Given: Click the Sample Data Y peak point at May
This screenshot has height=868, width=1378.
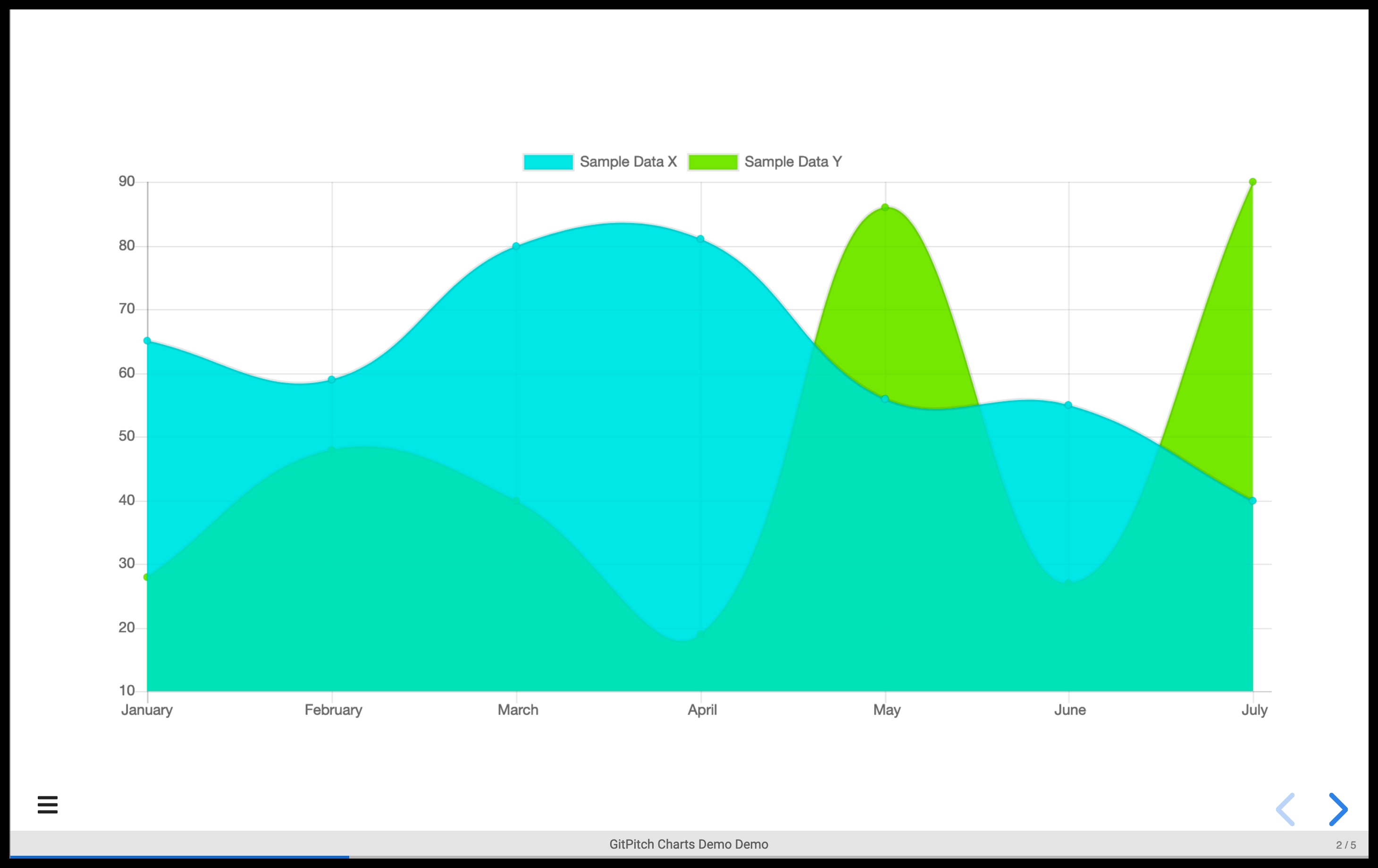Looking at the screenshot, I should (885, 207).
